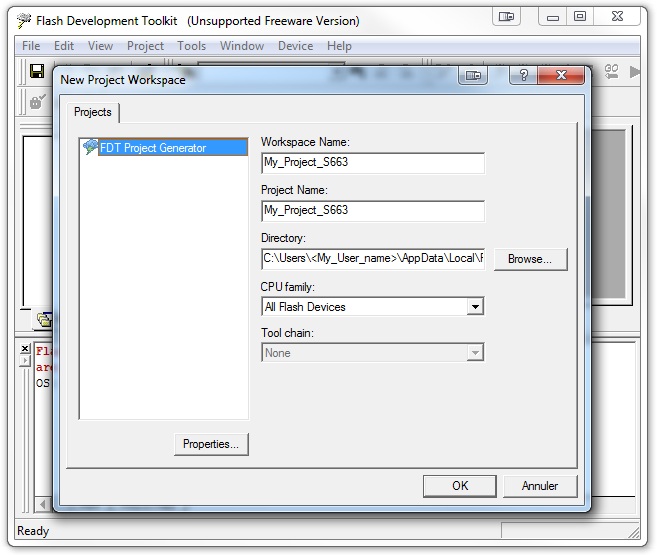The image size is (660, 555).
Task: Click the GO arrow icon in main toolbar
Action: 611,71
